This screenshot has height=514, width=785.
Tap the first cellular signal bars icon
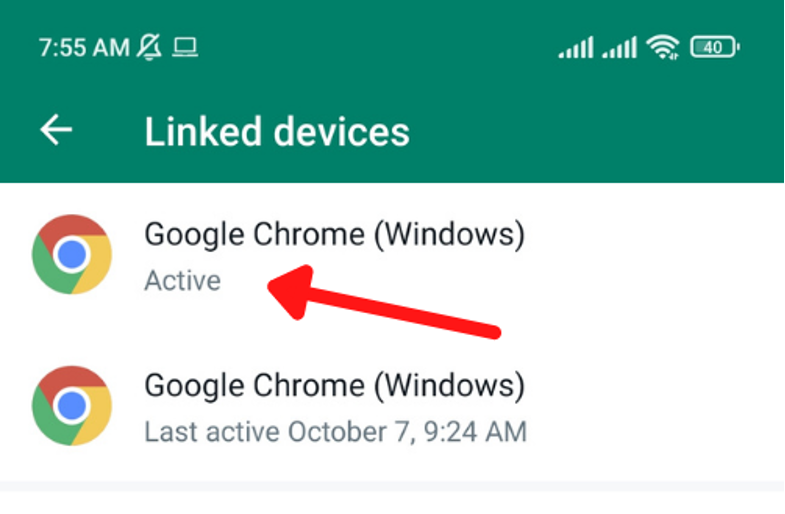pyautogui.click(x=576, y=47)
